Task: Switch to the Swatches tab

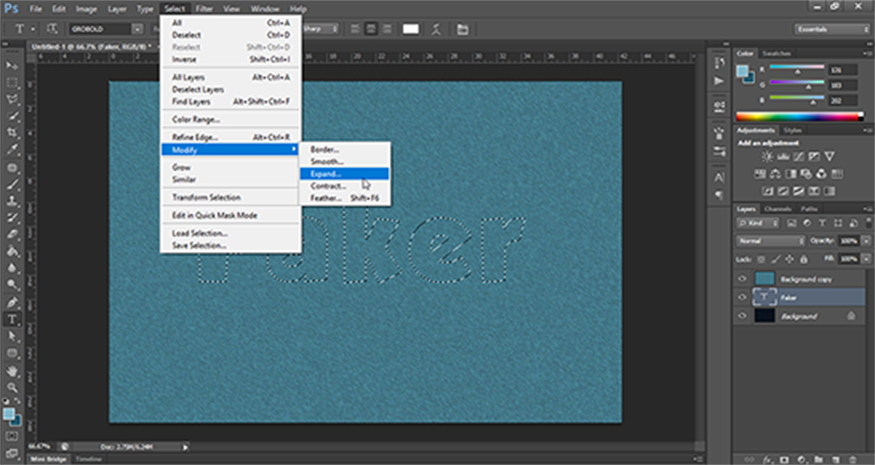Action: pyautogui.click(x=776, y=54)
